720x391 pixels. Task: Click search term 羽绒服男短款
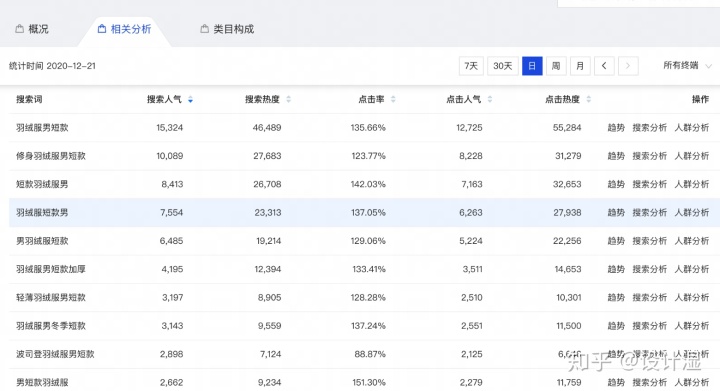point(42,128)
